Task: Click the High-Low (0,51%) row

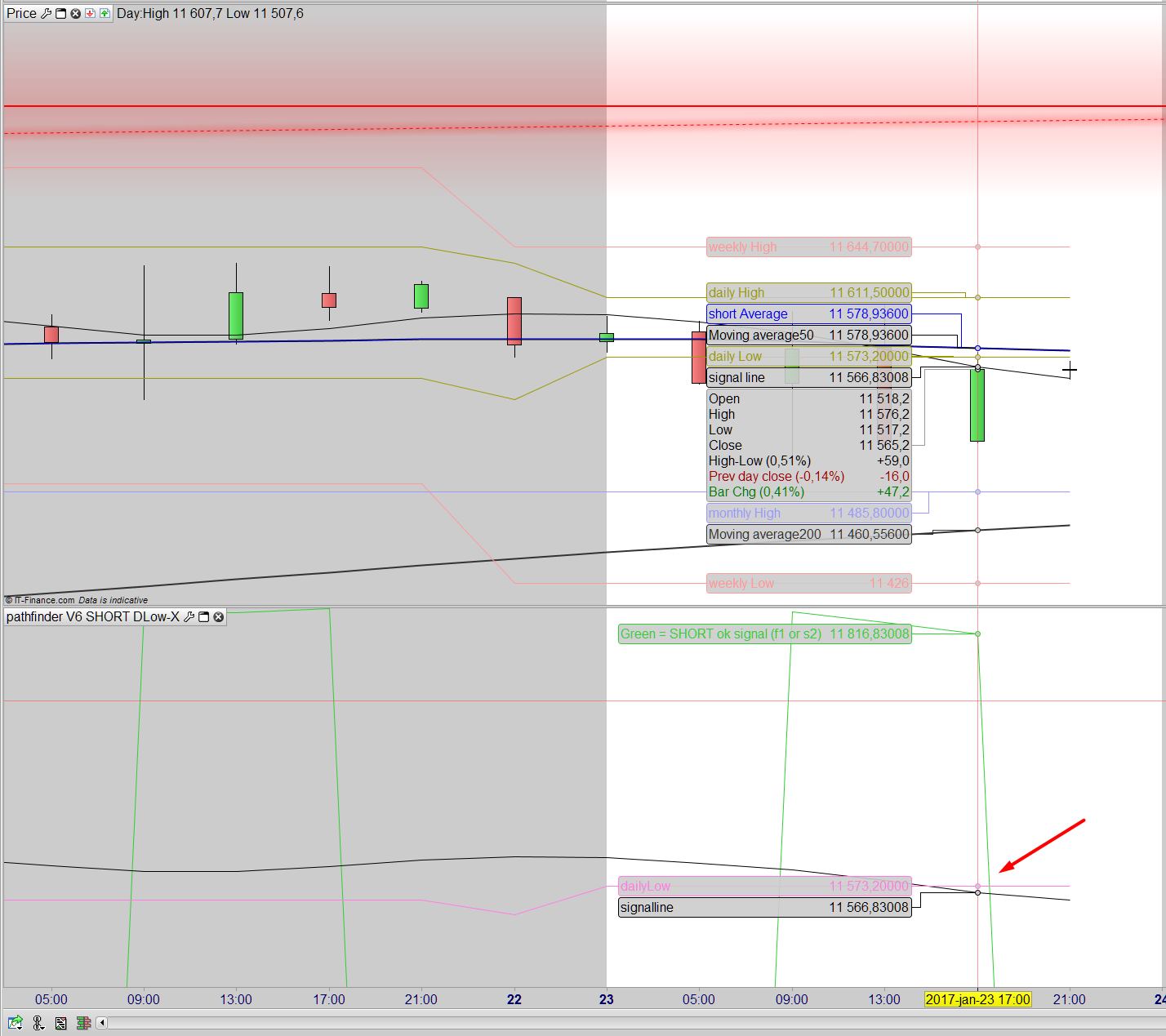Action: pos(808,460)
